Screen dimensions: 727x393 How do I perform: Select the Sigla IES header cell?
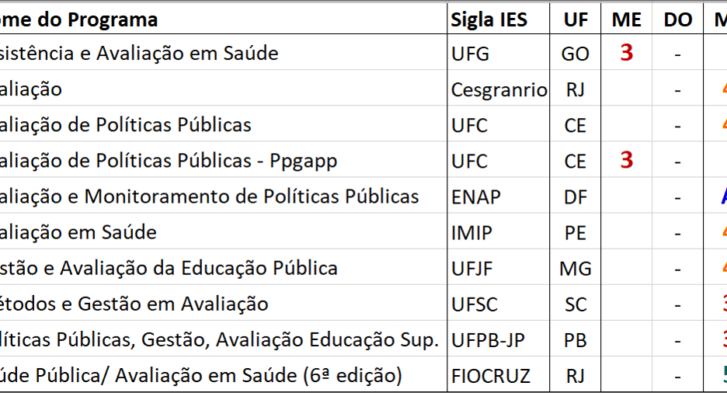point(498,19)
